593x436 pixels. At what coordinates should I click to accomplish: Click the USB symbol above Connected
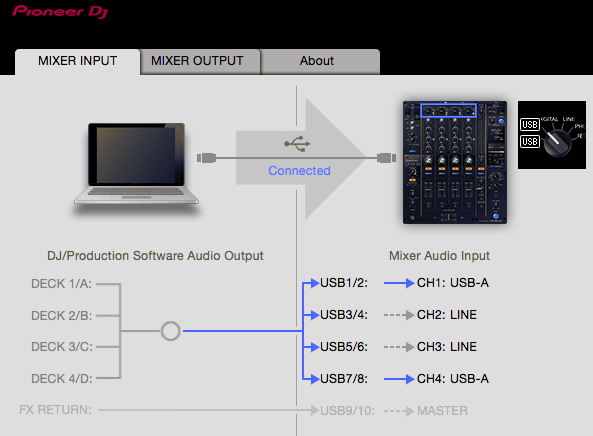tap(297, 144)
